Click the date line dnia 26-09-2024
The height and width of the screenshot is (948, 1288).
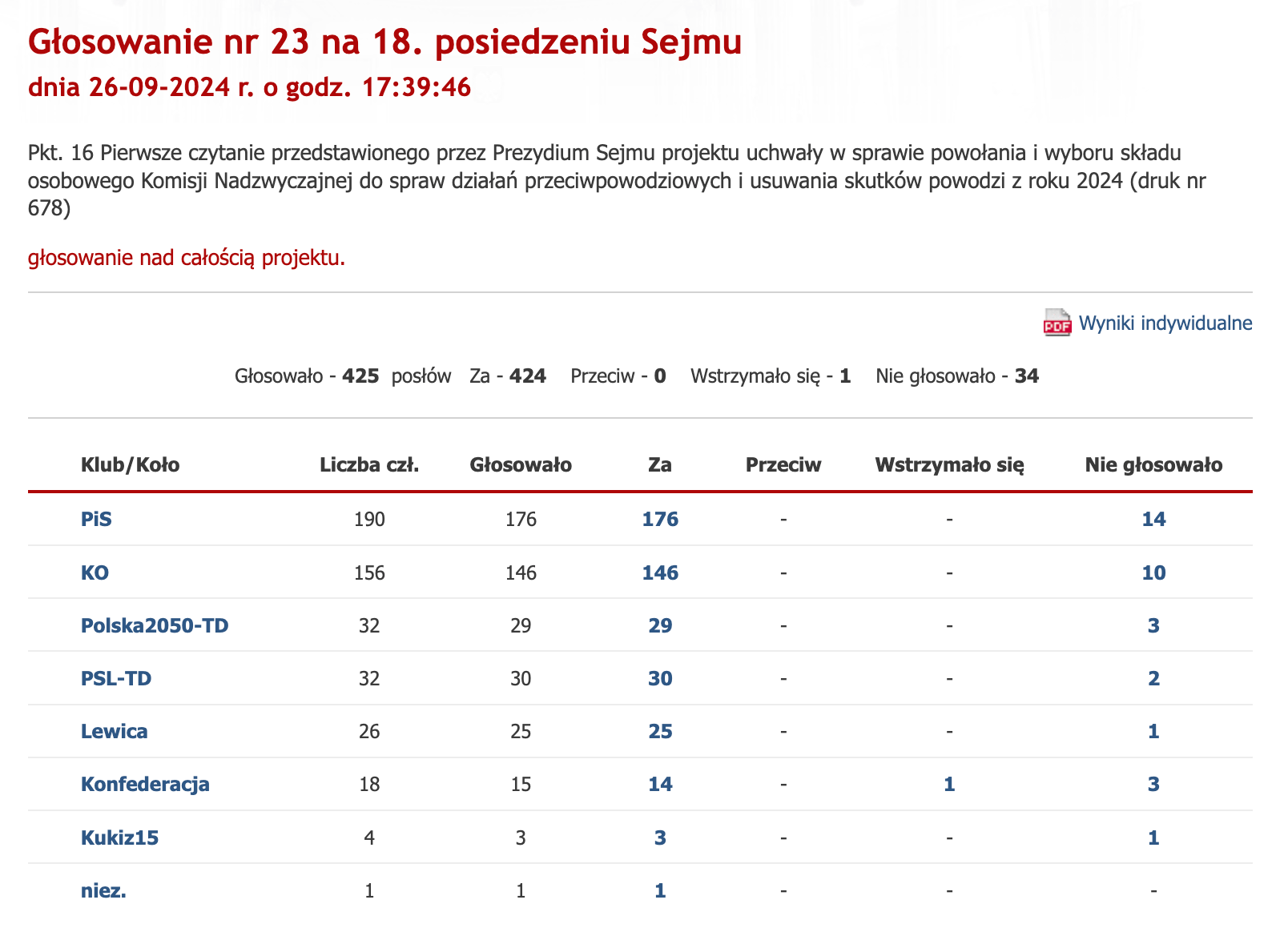[x=249, y=87]
